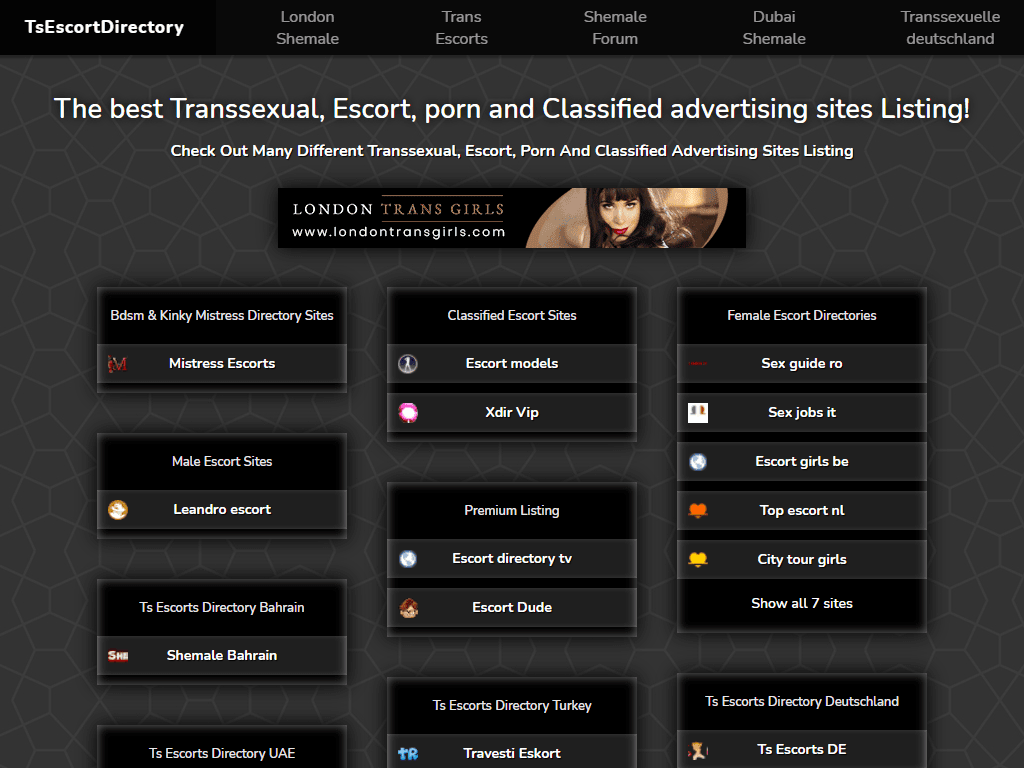Open the Trans Escorts menu item

tap(461, 27)
